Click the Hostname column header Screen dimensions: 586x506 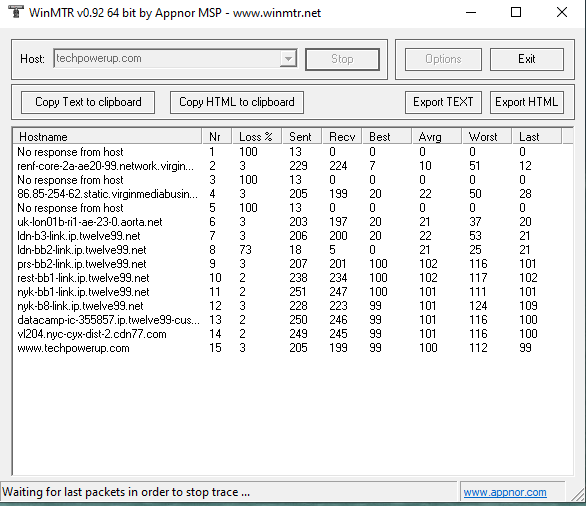(108, 137)
